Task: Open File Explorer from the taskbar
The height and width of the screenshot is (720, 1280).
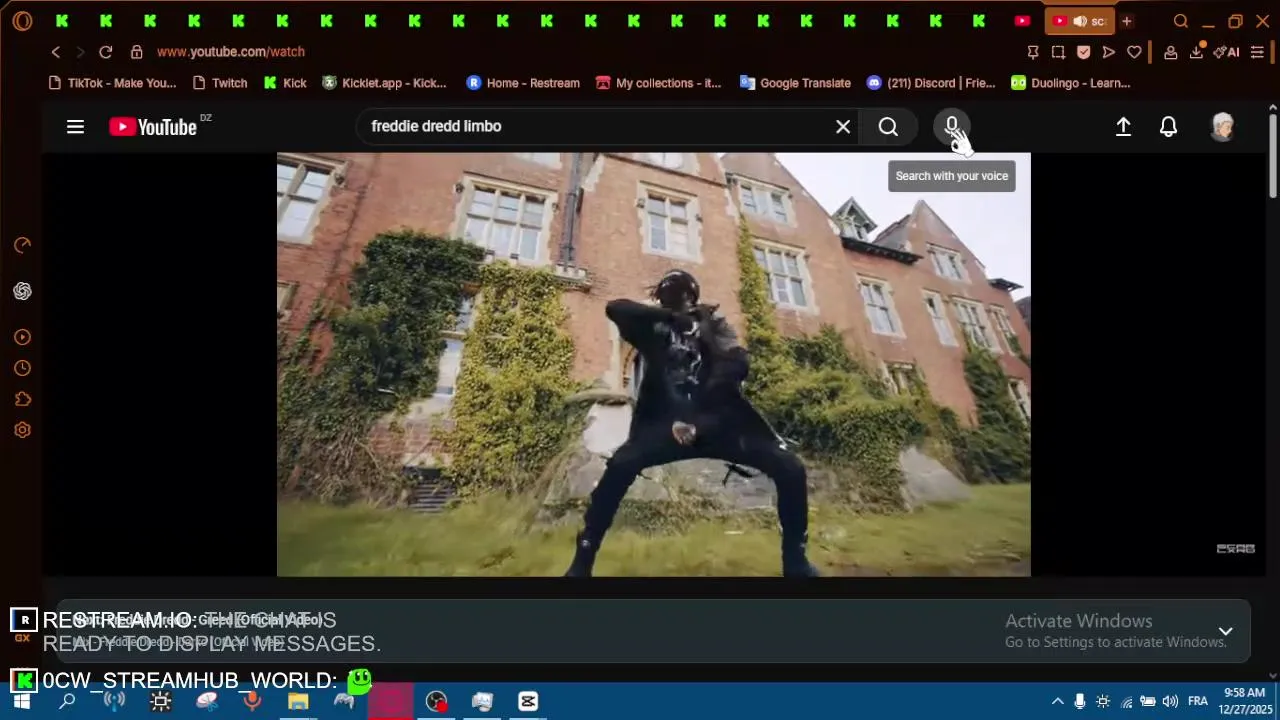Action: click(298, 701)
